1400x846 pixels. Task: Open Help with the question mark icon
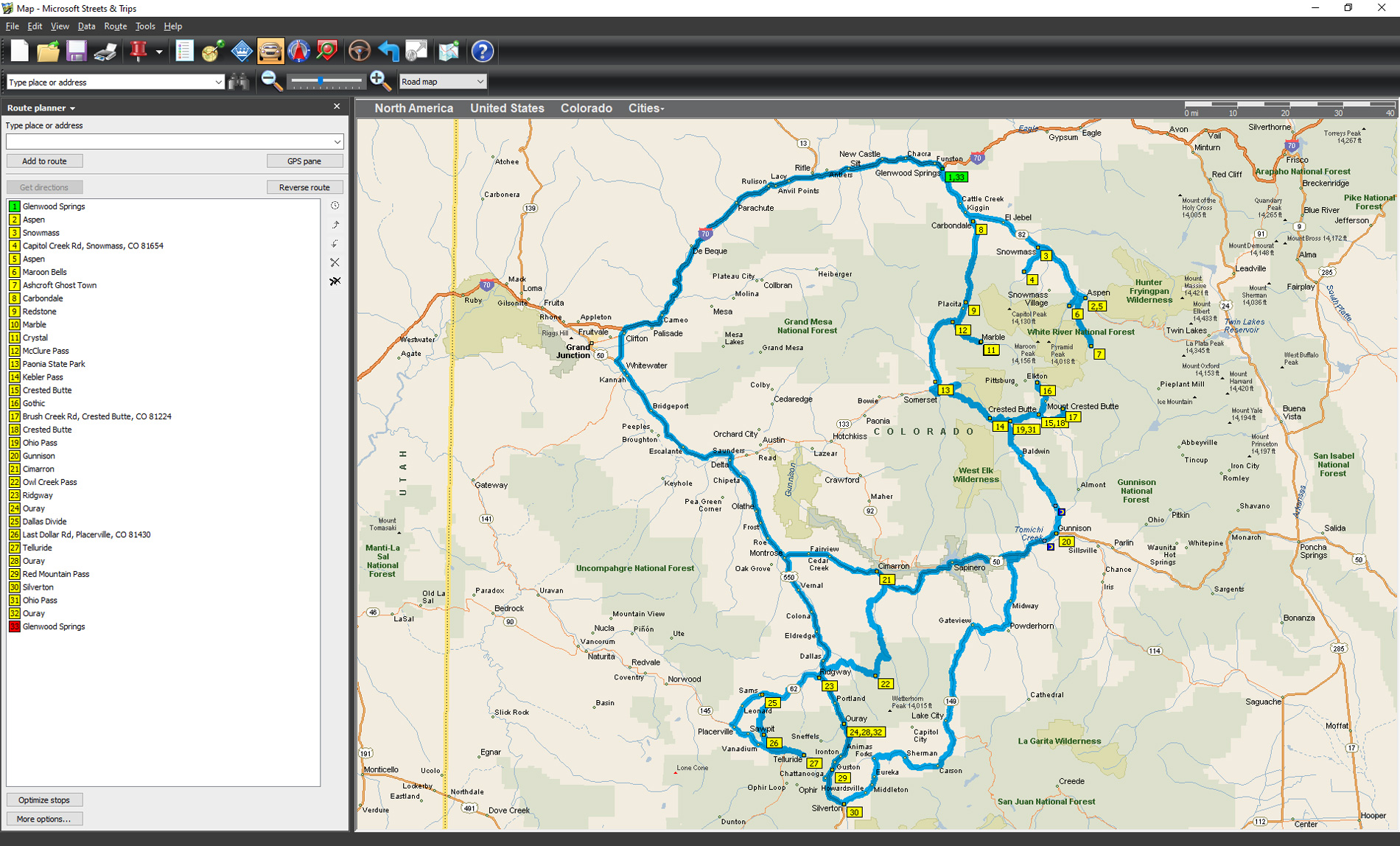[x=482, y=52]
